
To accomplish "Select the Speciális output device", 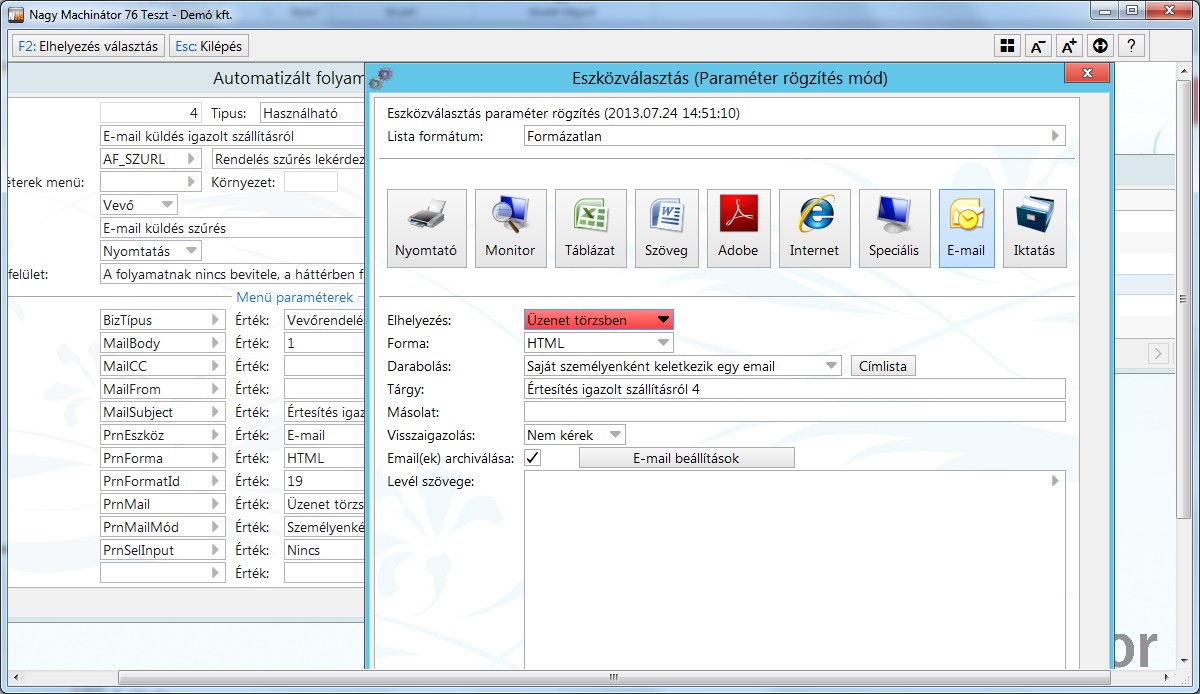I will pyautogui.click(x=894, y=228).
